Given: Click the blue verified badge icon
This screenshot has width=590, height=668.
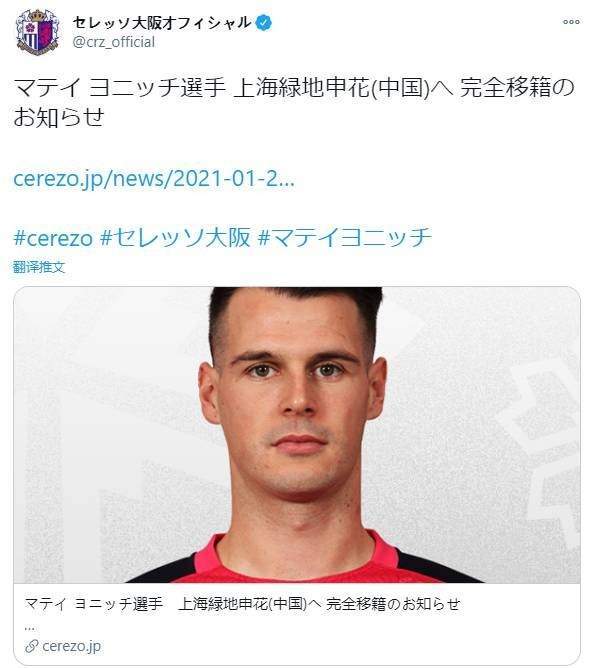Looking at the screenshot, I should [x=264, y=23].
